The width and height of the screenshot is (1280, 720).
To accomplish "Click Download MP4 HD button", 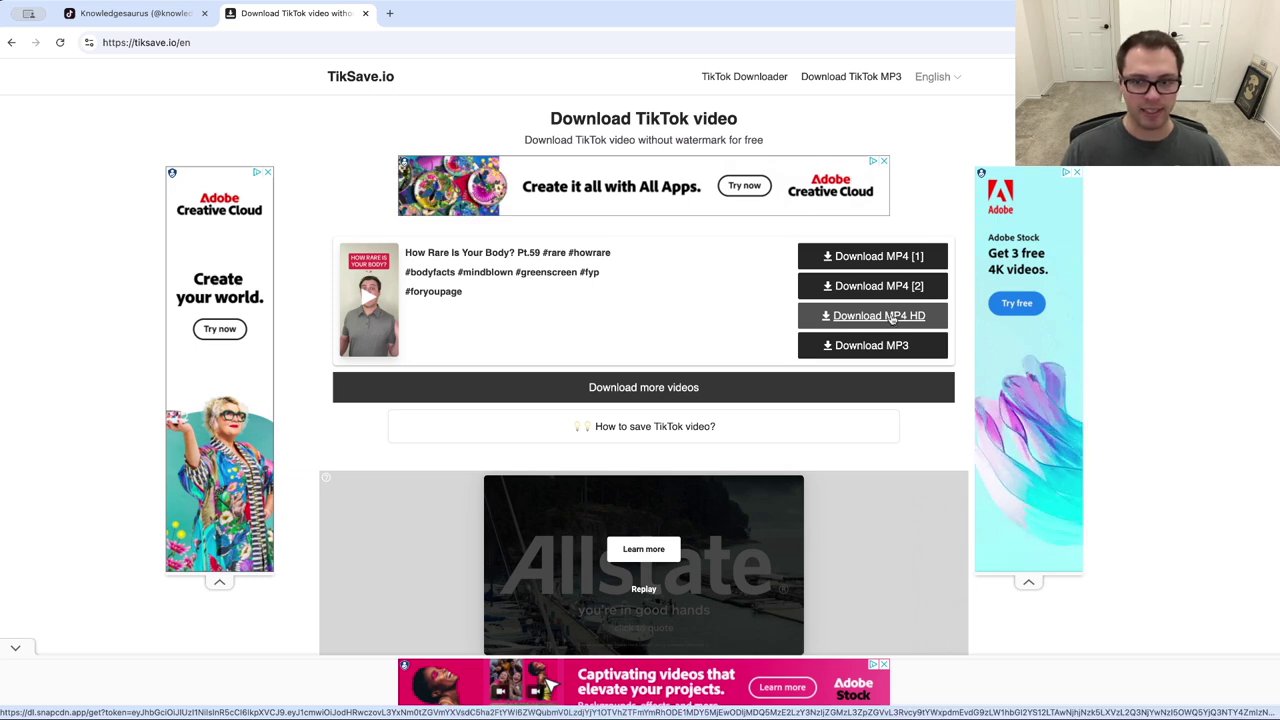I will coord(872,316).
